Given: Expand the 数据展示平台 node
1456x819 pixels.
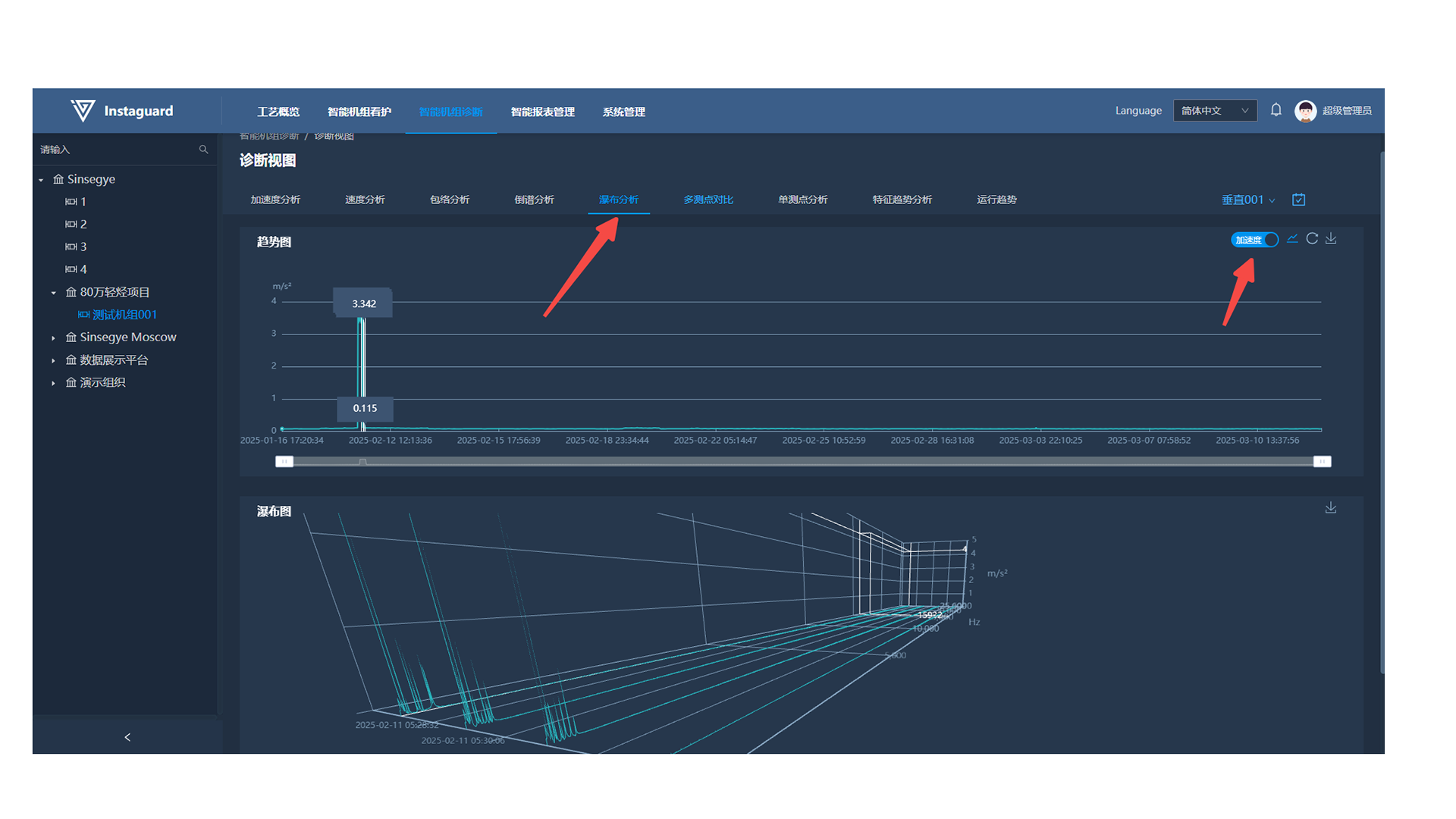Looking at the screenshot, I should 53,361.
